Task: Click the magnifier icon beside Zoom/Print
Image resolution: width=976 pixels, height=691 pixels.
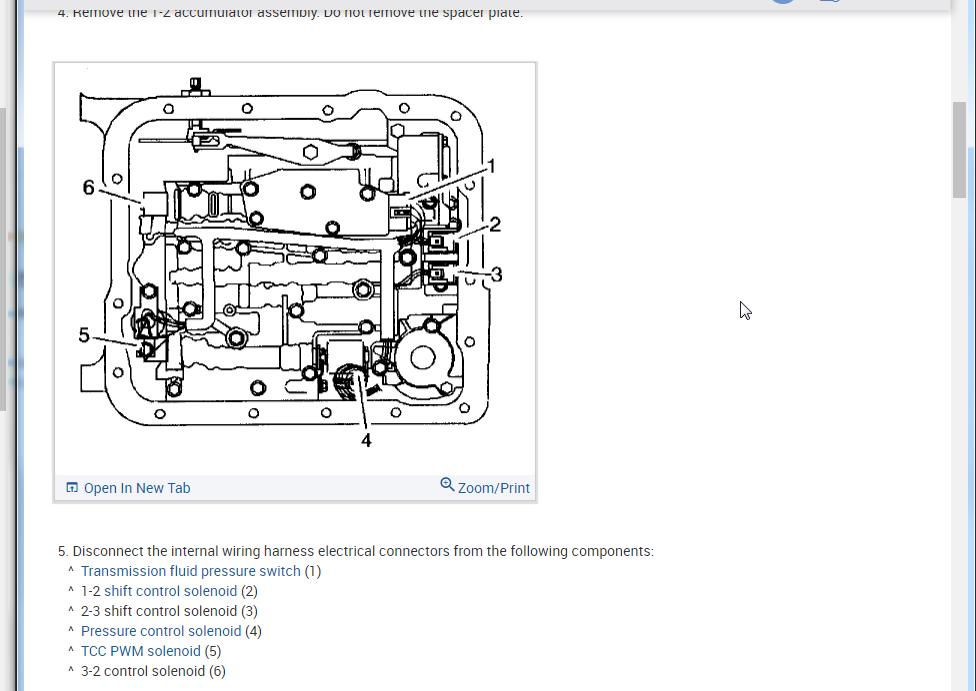Action: click(446, 483)
